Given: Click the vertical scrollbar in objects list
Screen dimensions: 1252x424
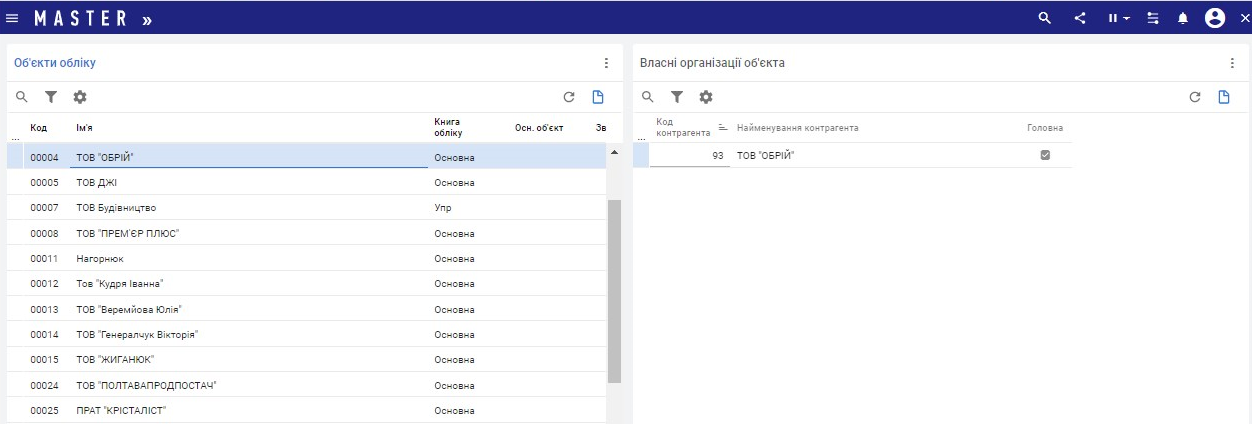Looking at the screenshot, I should tap(614, 290).
